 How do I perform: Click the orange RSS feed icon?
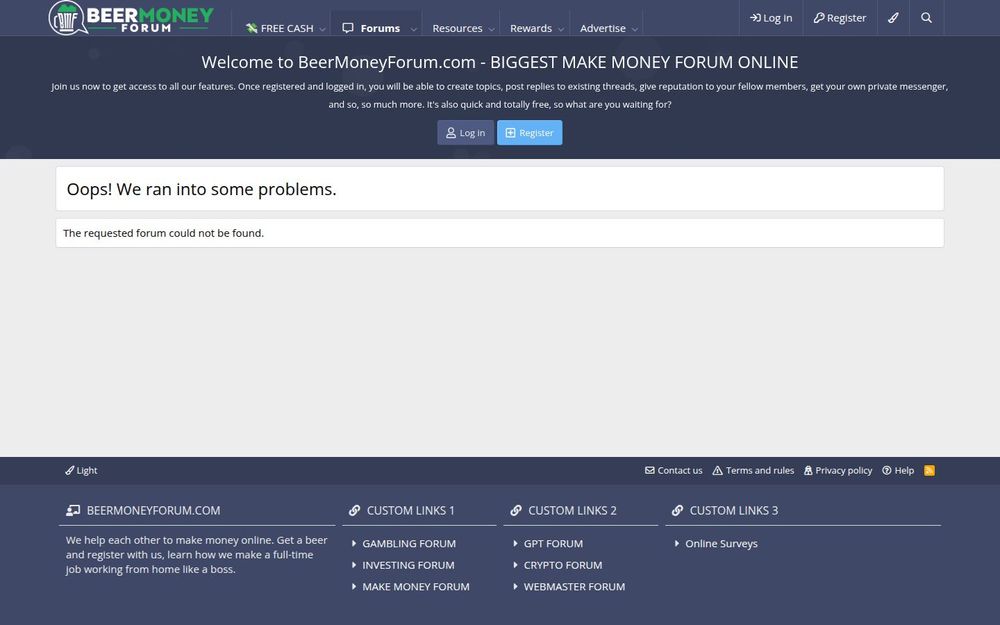pos(930,471)
